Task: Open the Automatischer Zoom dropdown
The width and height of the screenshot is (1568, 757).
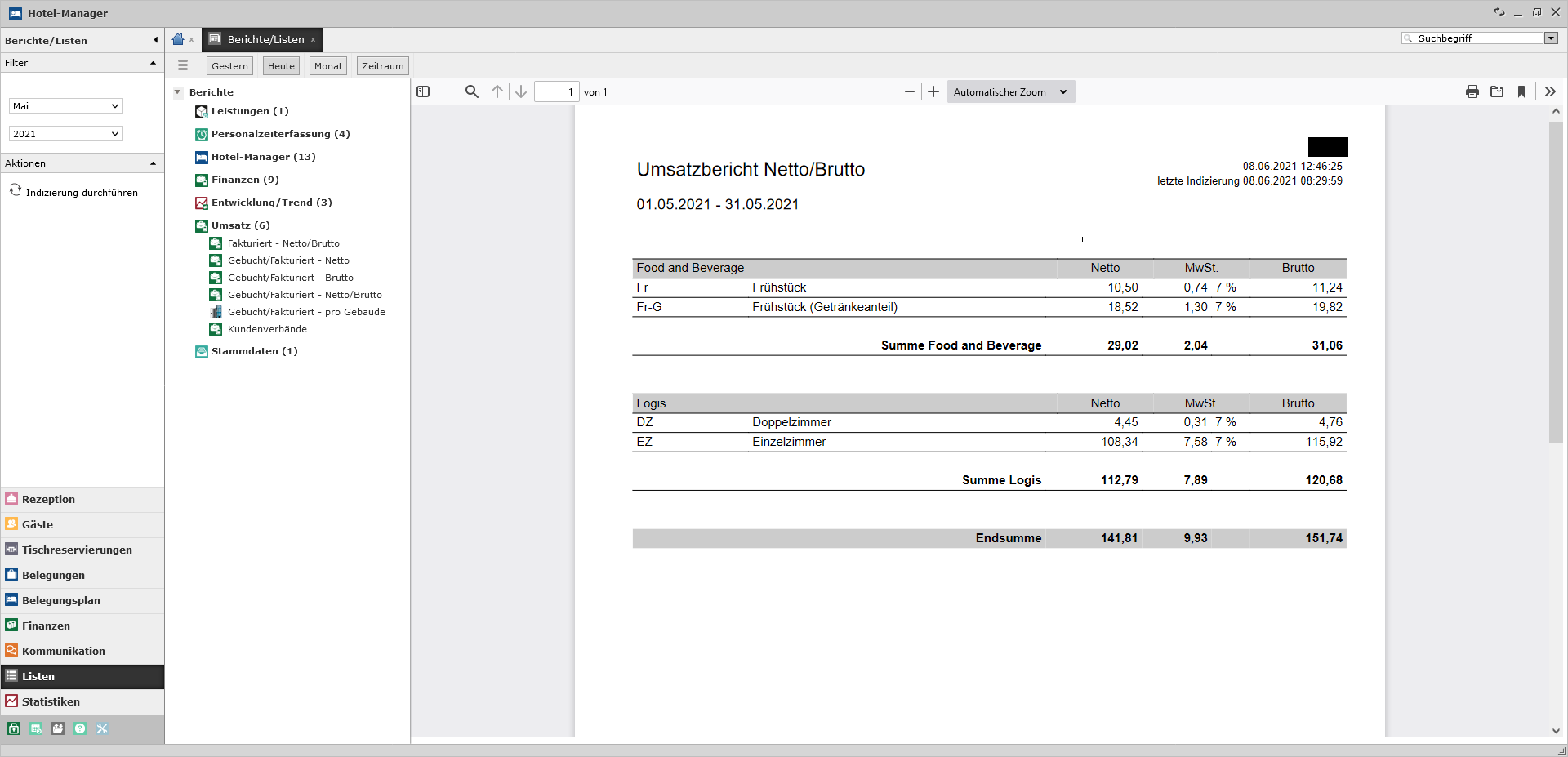Action: 1011,91
